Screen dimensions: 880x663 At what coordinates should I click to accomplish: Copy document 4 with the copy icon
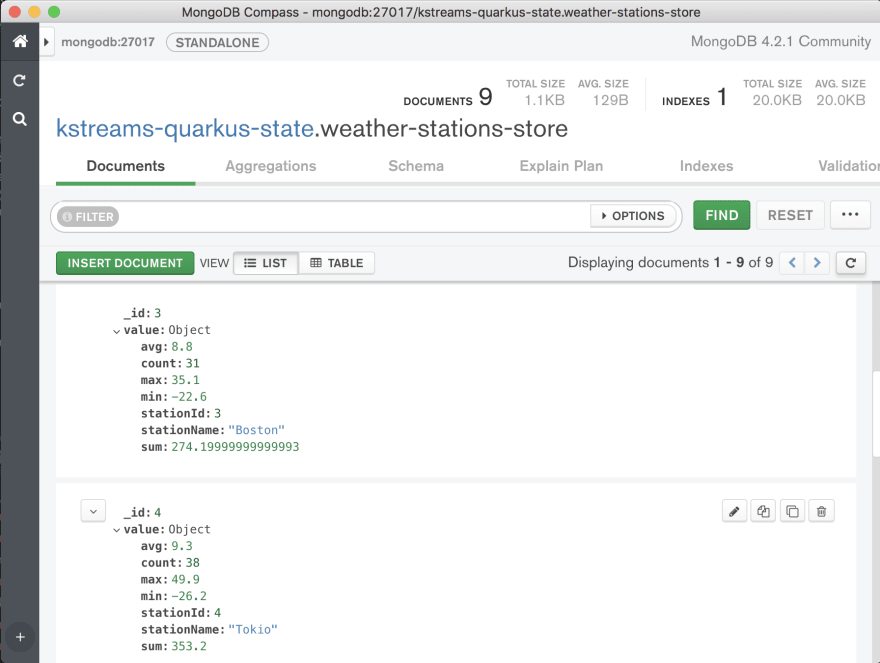click(763, 511)
